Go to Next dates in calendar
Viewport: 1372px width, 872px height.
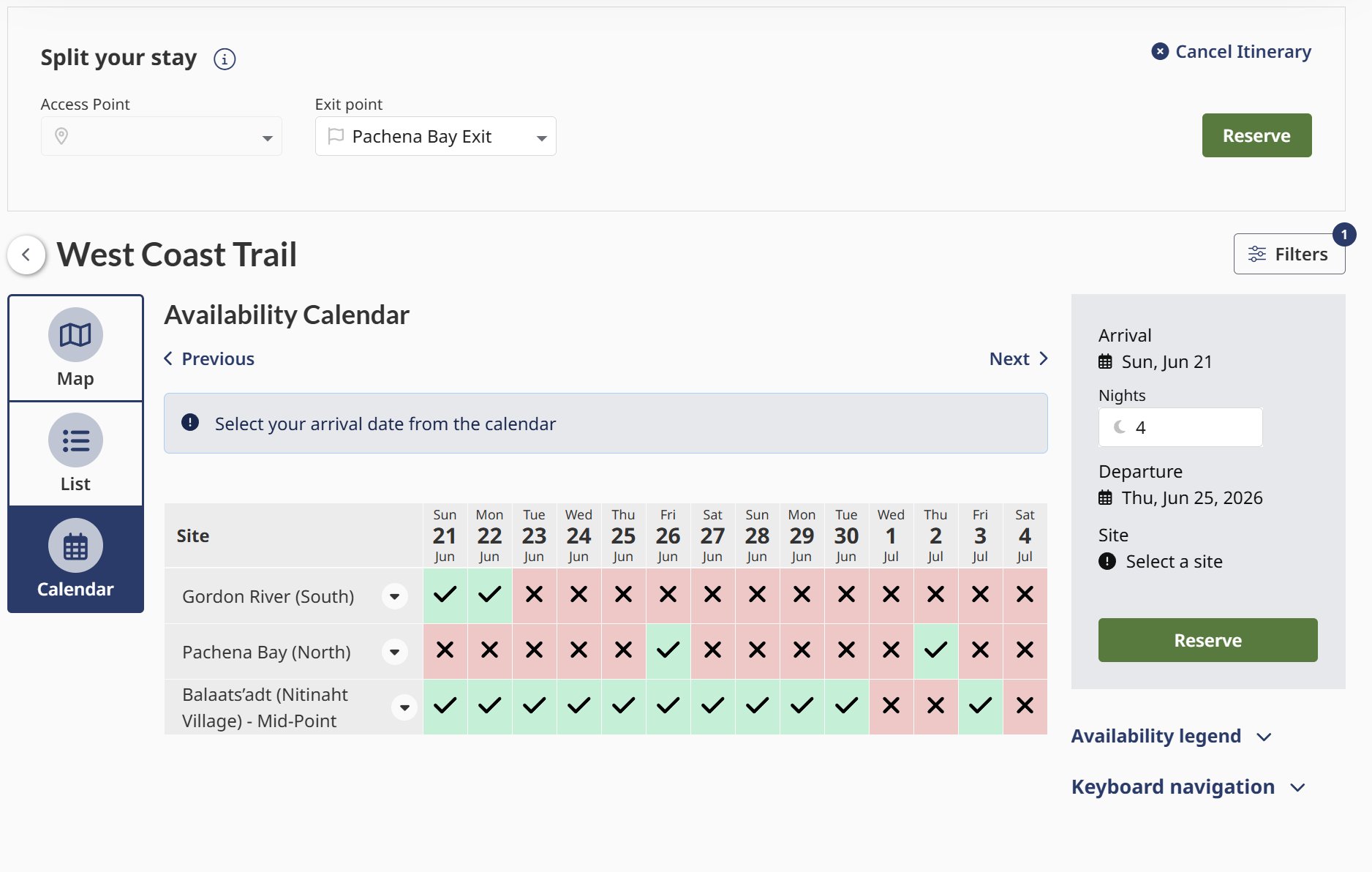1019,358
